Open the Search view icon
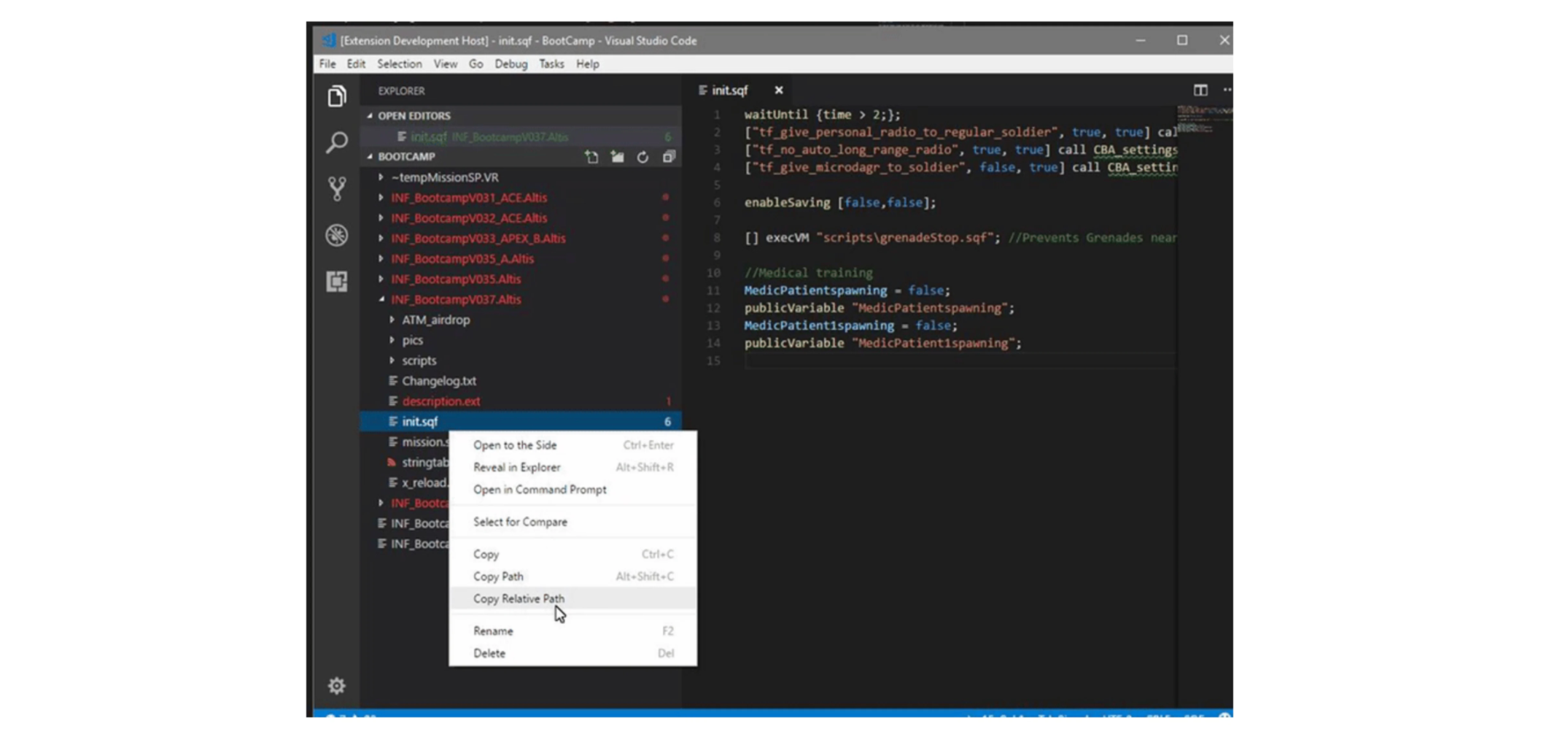 point(336,142)
